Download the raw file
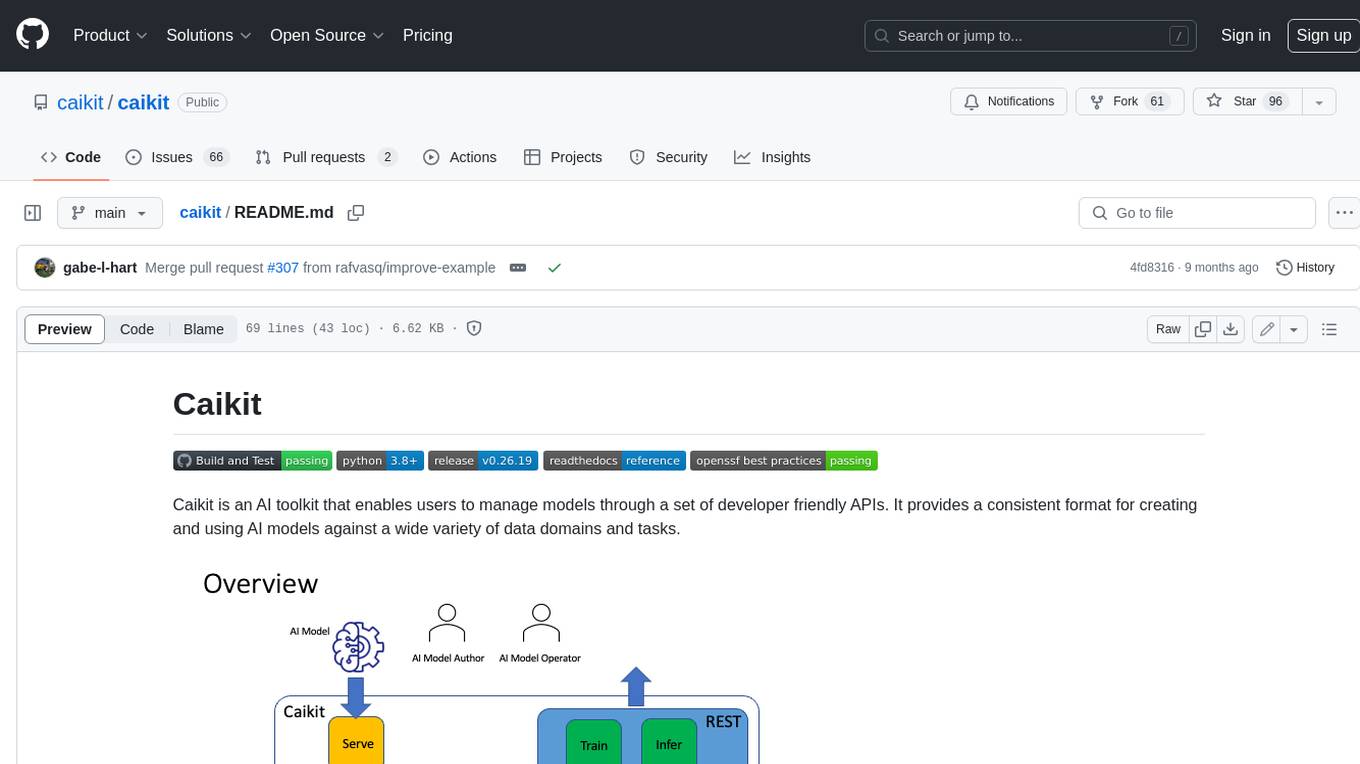Image resolution: width=1360 pixels, height=764 pixels. point(1231,329)
